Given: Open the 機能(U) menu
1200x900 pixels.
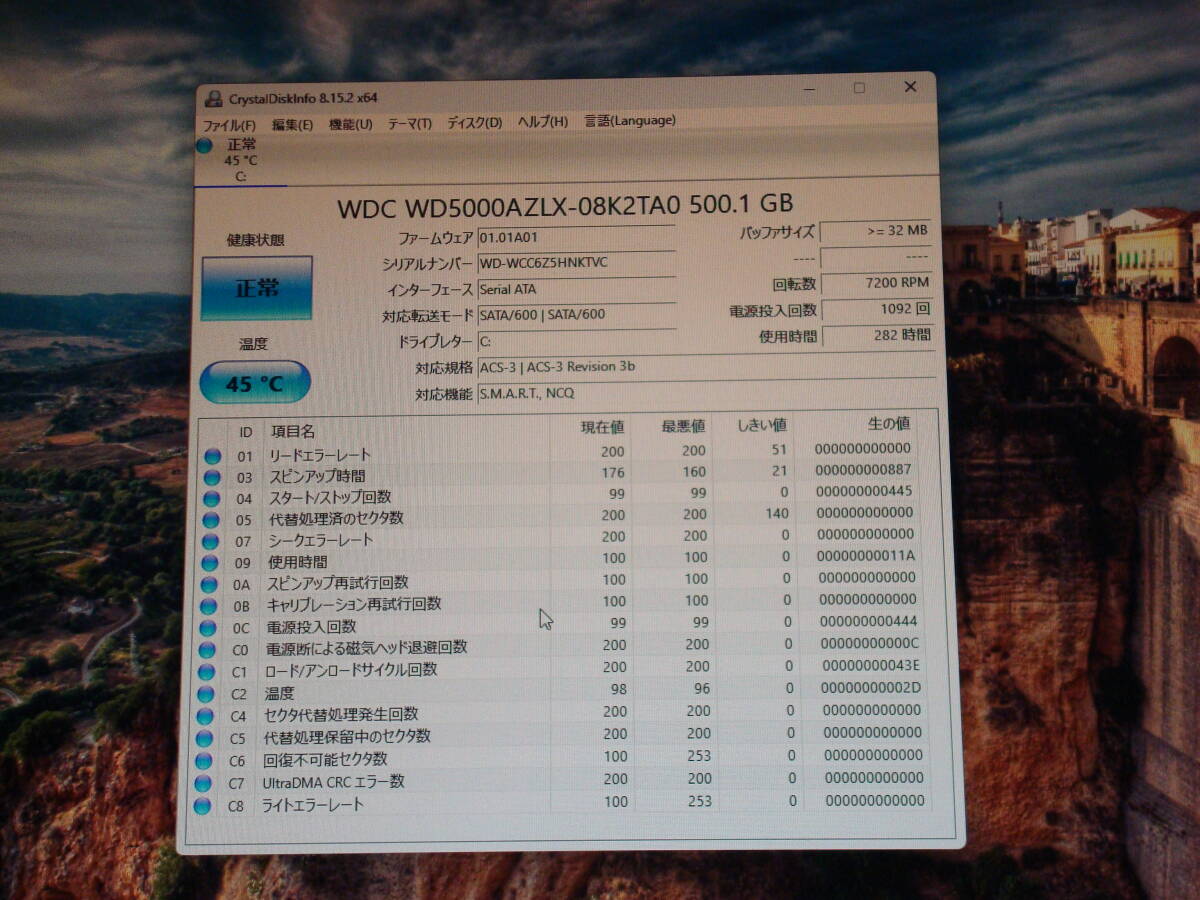Looking at the screenshot, I should pyautogui.click(x=350, y=124).
